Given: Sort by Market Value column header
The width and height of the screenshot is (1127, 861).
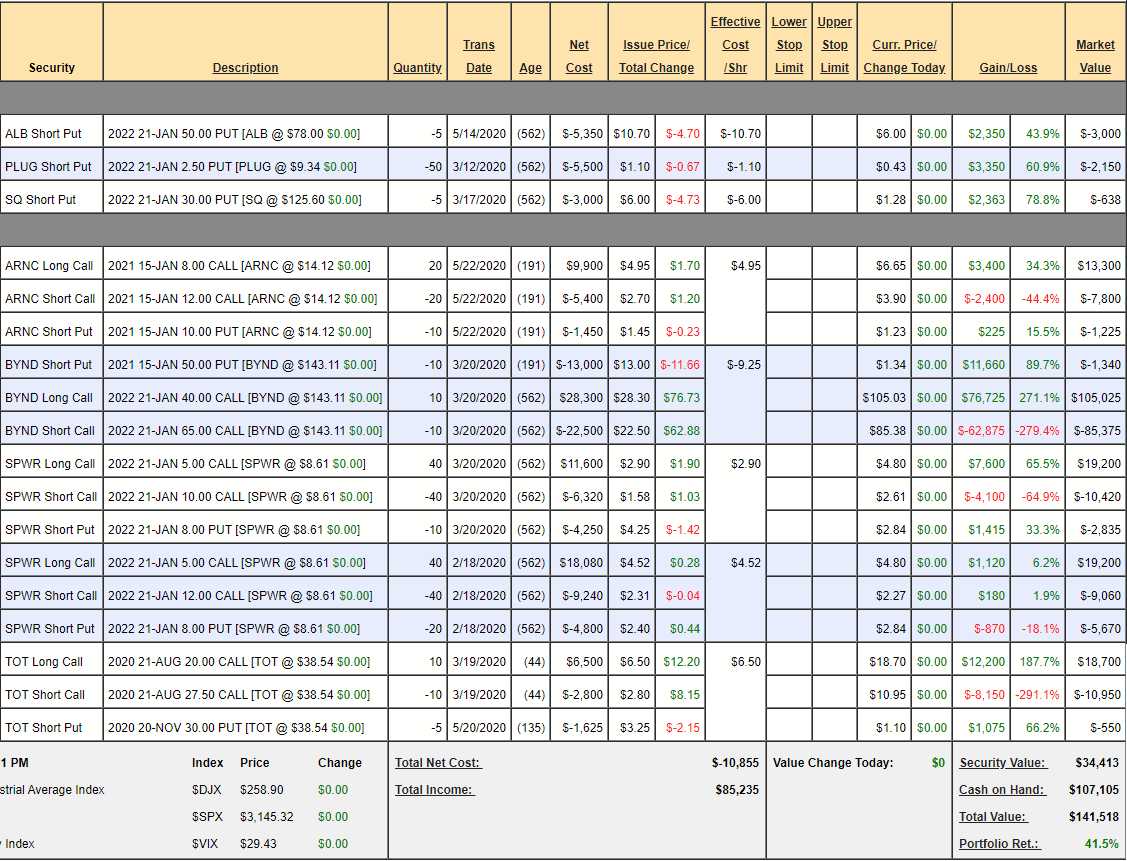Looking at the screenshot, I should [1095, 56].
